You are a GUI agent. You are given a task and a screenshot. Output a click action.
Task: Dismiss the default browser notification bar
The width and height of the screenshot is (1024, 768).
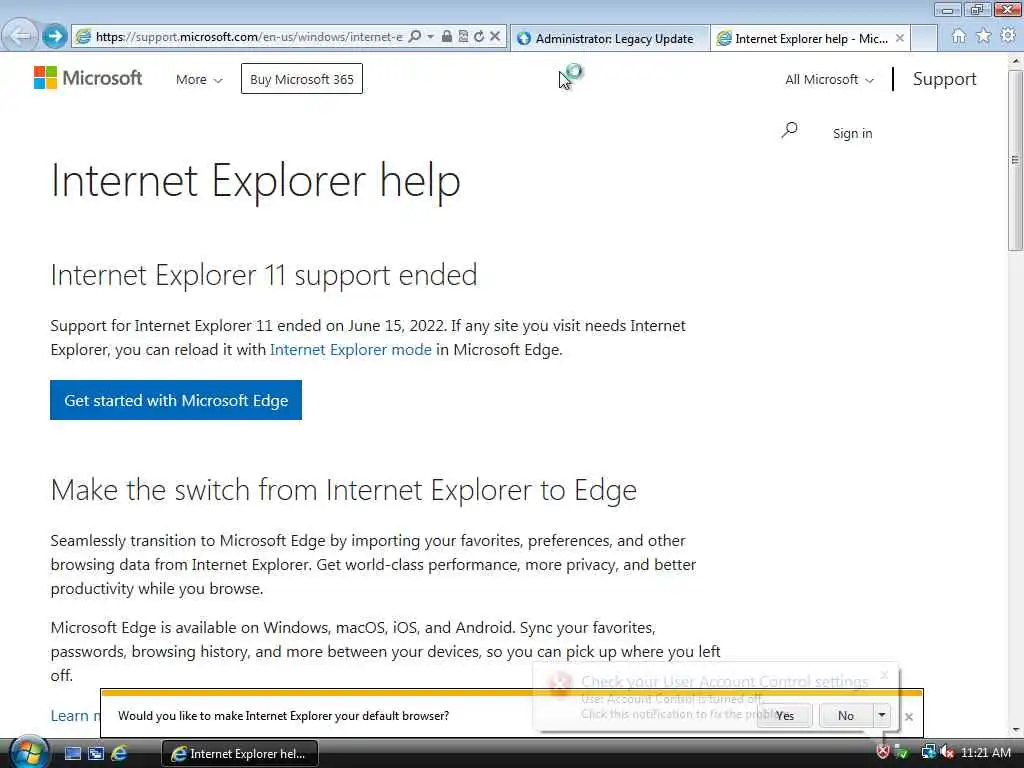click(908, 716)
